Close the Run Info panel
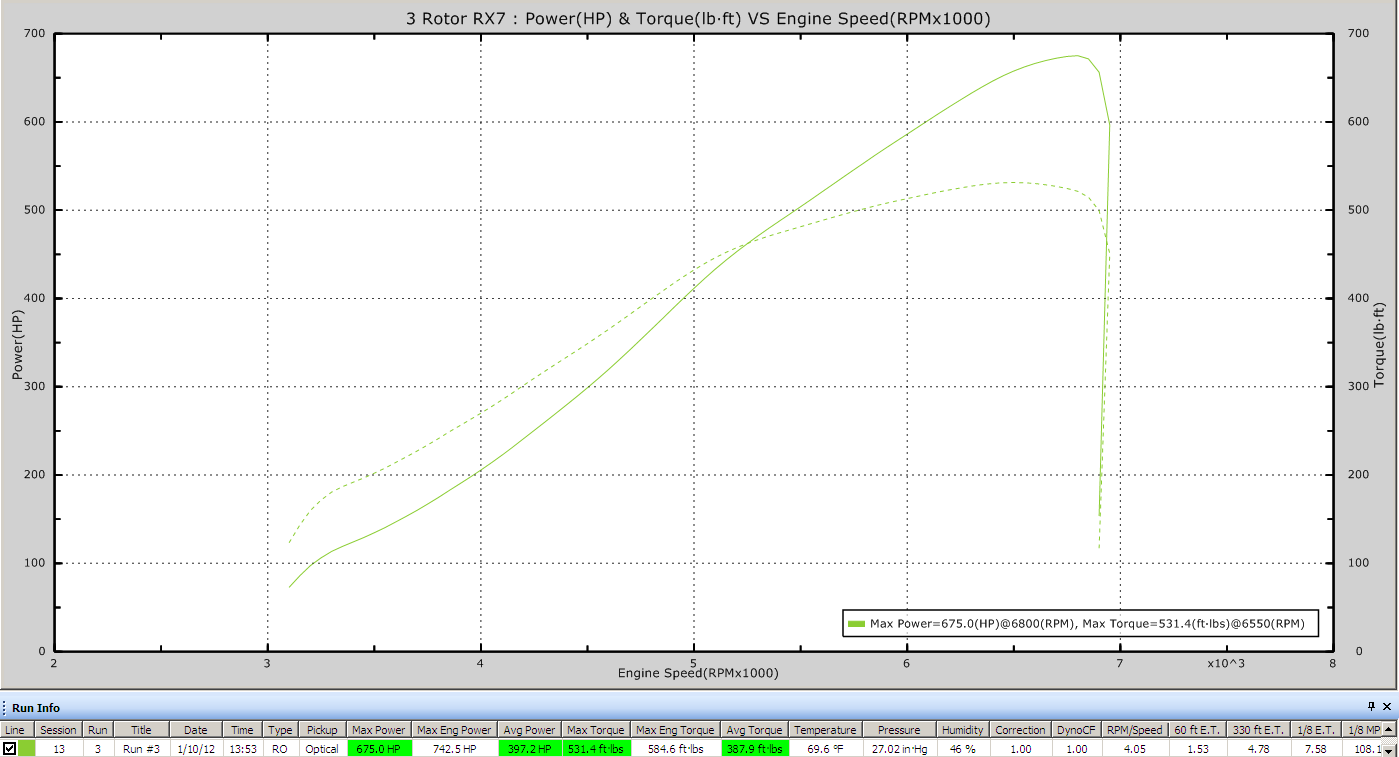The height and width of the screenshot is (757, 1399). 1387,707
